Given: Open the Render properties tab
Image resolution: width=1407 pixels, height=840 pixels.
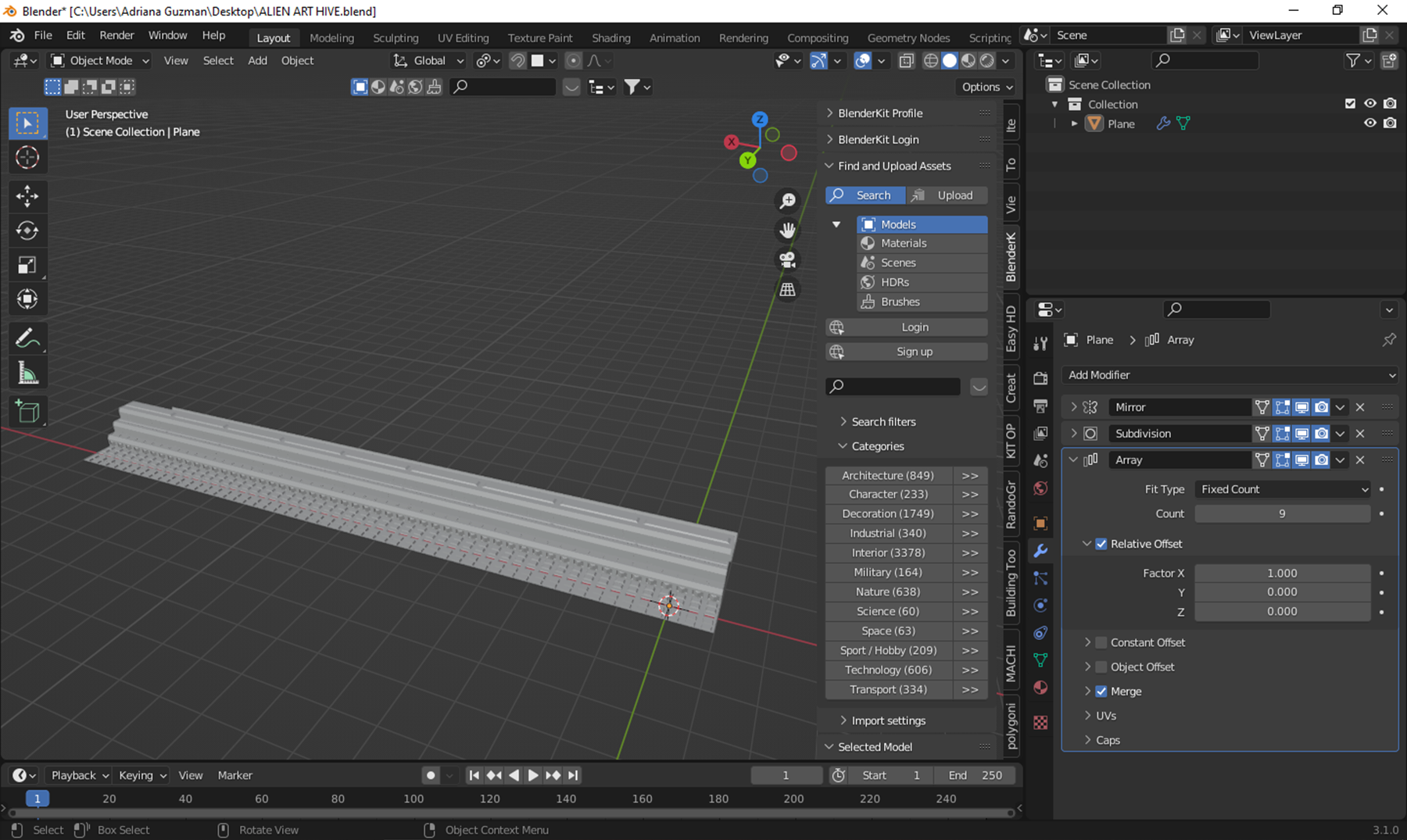Looking at the screenshot, I should (x=1040, y=378).
